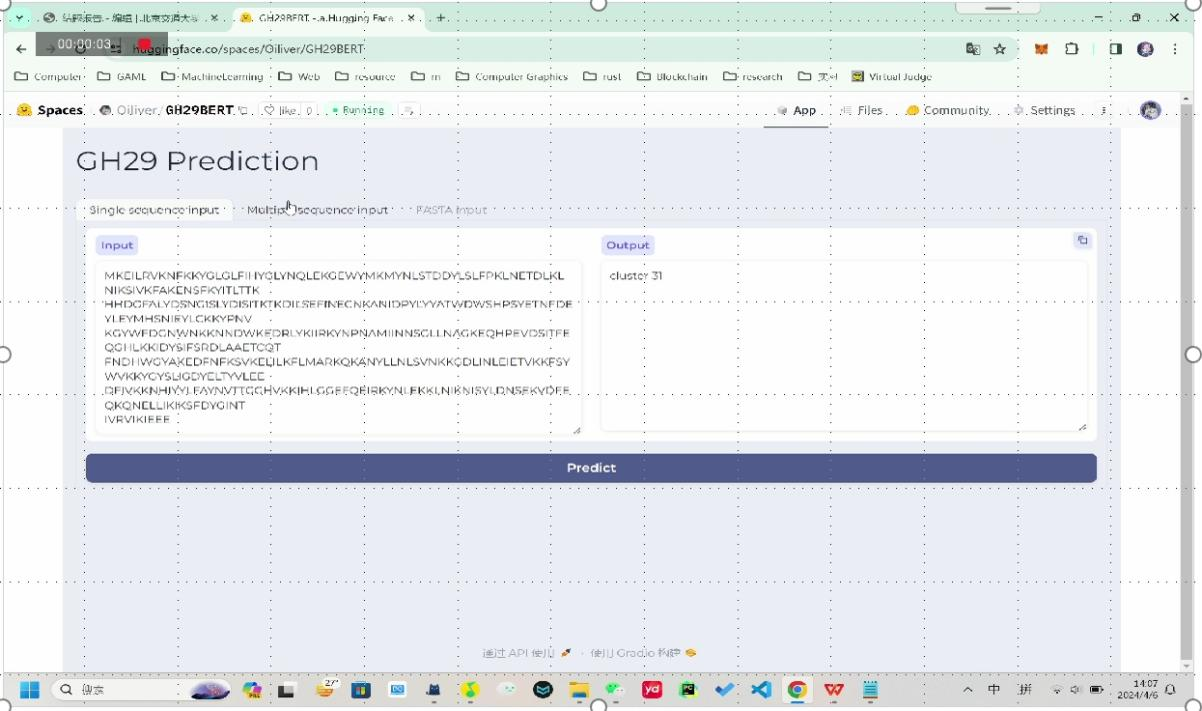
Task: Like the GH29BERT space
Action: pos(281,111)
